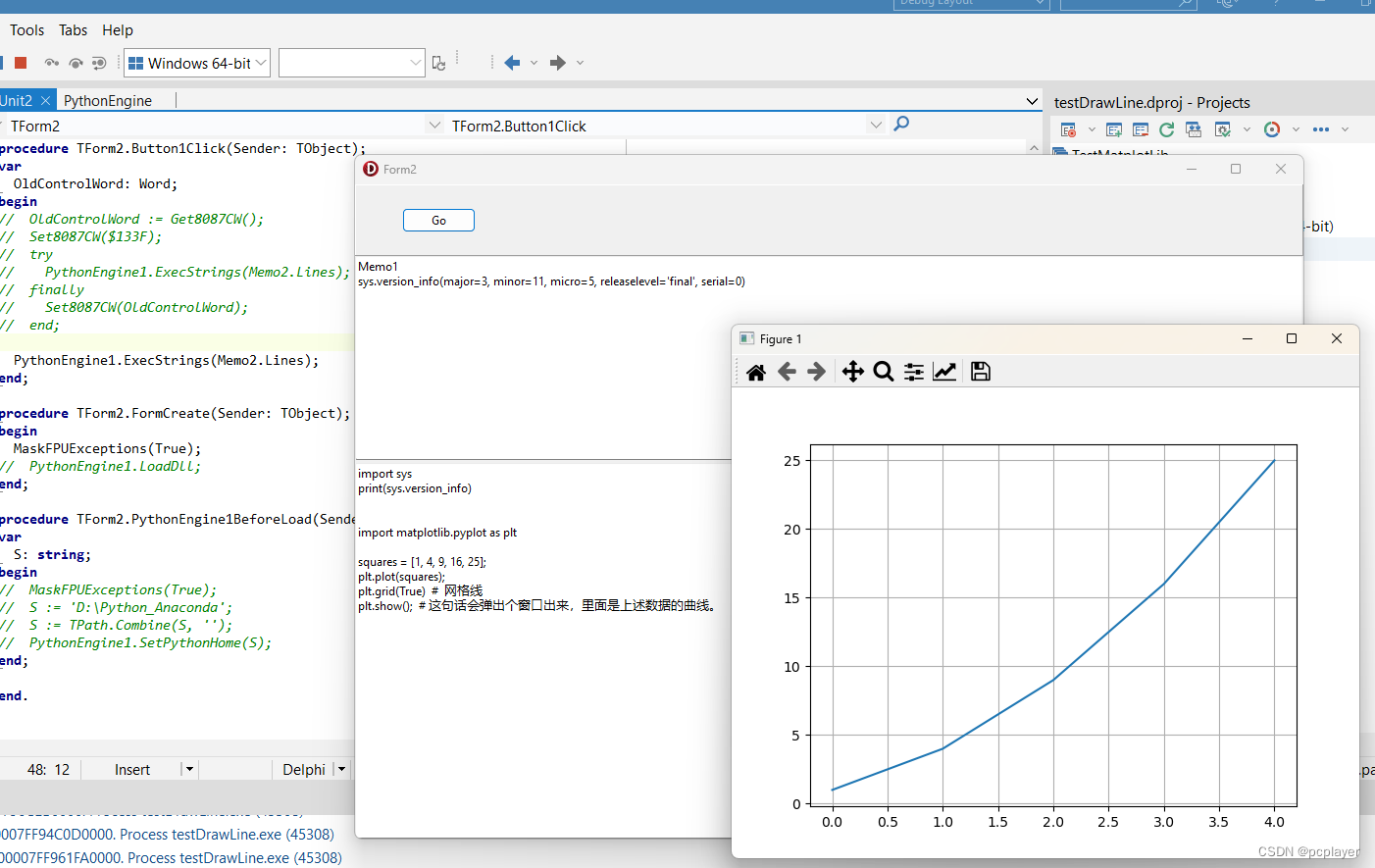1375x868 pixels.
Task: Click the Run Until Return debugger icon
Action: (99, 63)
